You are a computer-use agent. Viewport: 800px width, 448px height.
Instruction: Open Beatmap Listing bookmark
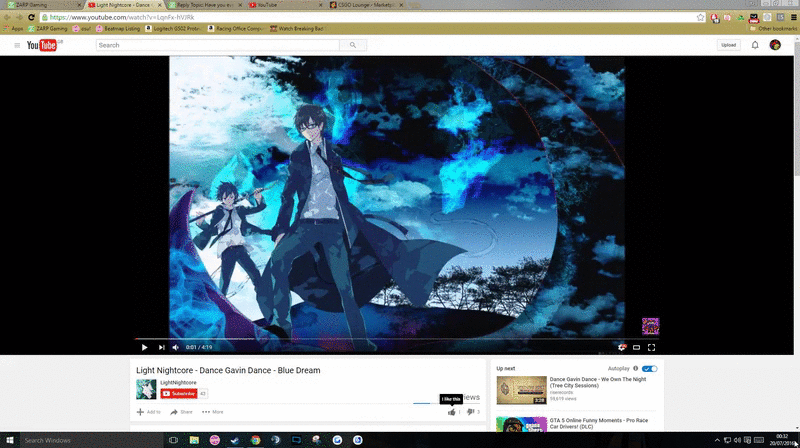tap(118, 29)
